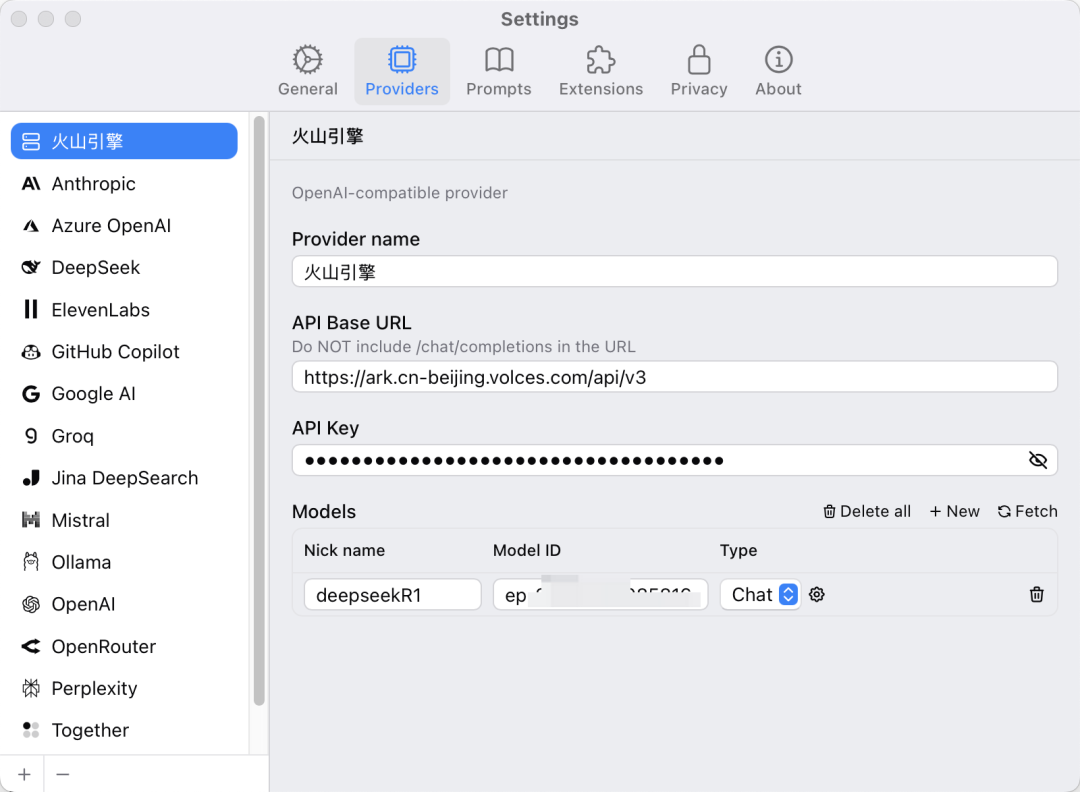Go to the Privacy tab
Image resolution: width=1080 pixels, height=792 pixels.
(x=699, y=72)
